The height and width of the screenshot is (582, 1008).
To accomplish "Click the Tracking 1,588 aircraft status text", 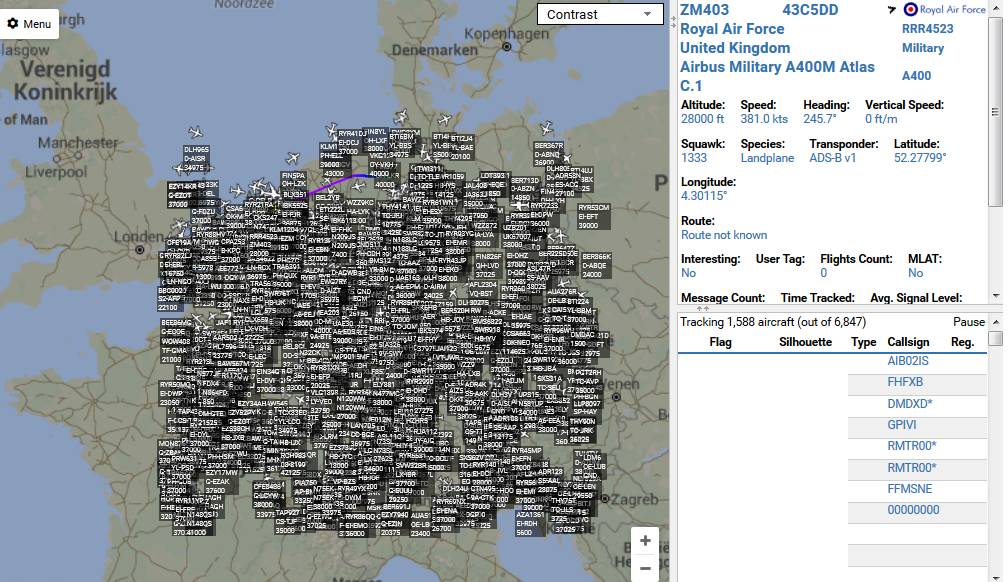I will (773, 322).
